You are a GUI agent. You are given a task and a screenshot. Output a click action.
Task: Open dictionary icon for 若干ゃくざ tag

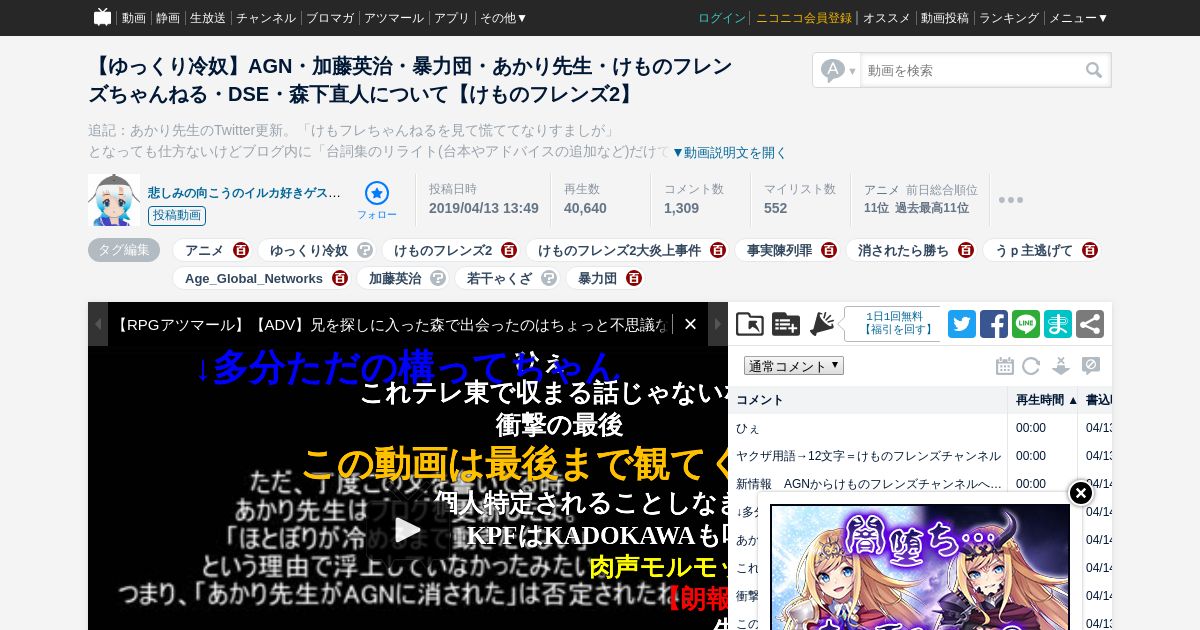pyautogui.click(x=549, y=278)
